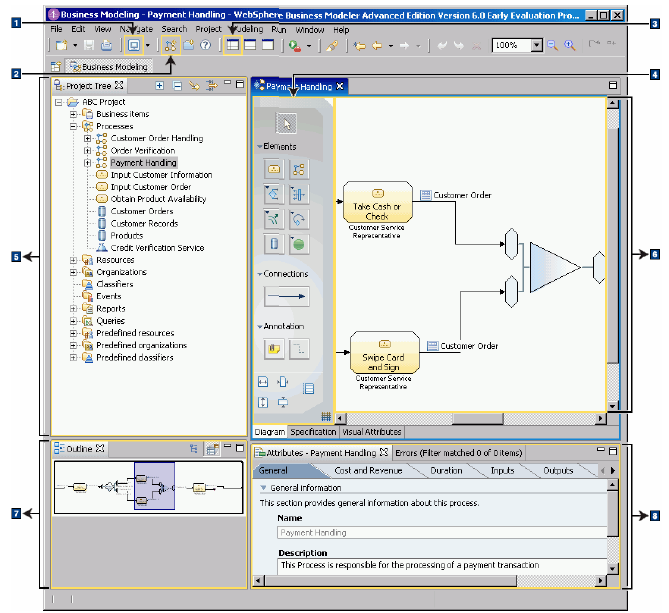
Task: Open the Help question mark icon
Action: 205,45
